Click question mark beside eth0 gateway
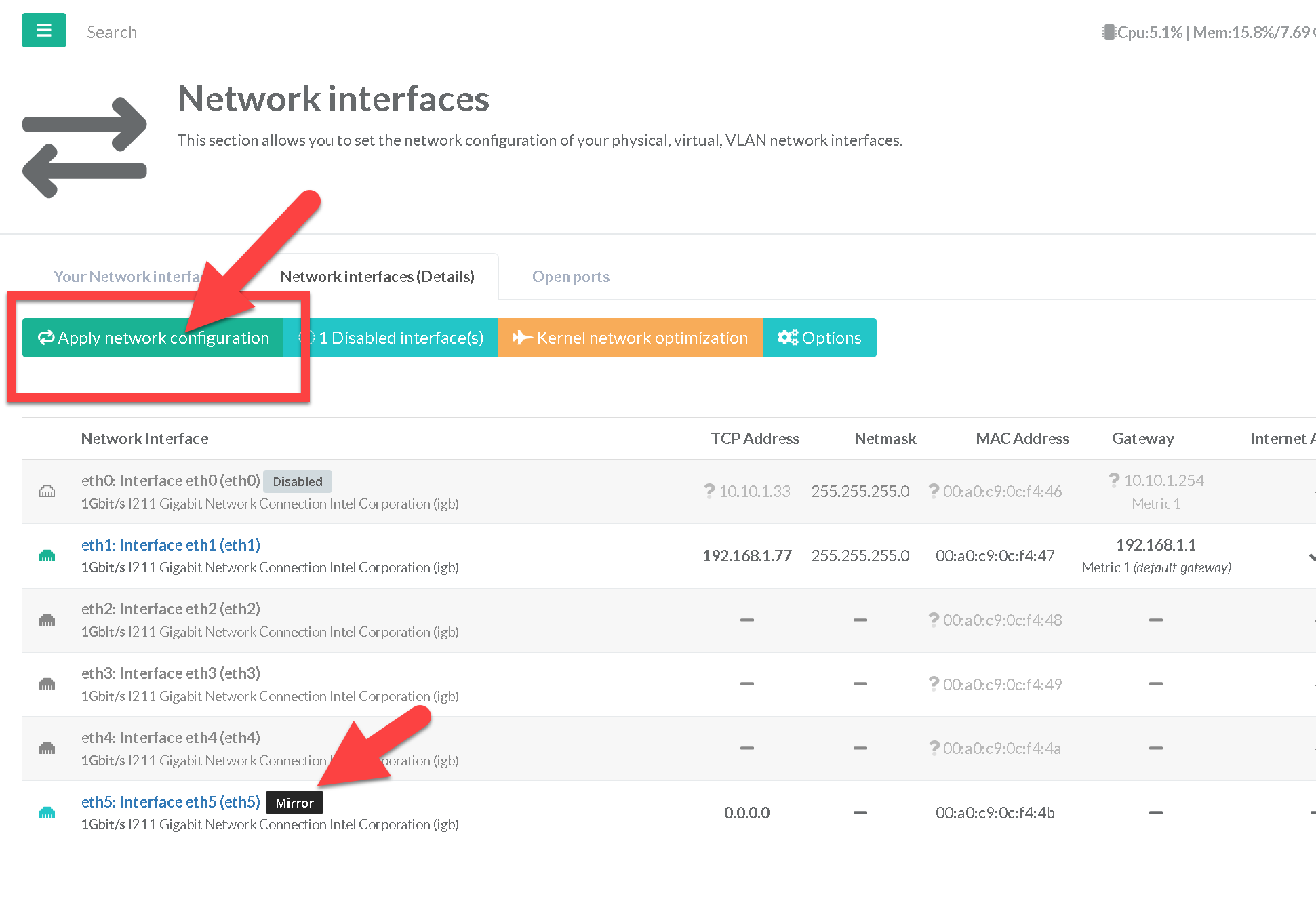Viewport: 1316px width, 916px height. [1114, 480]
